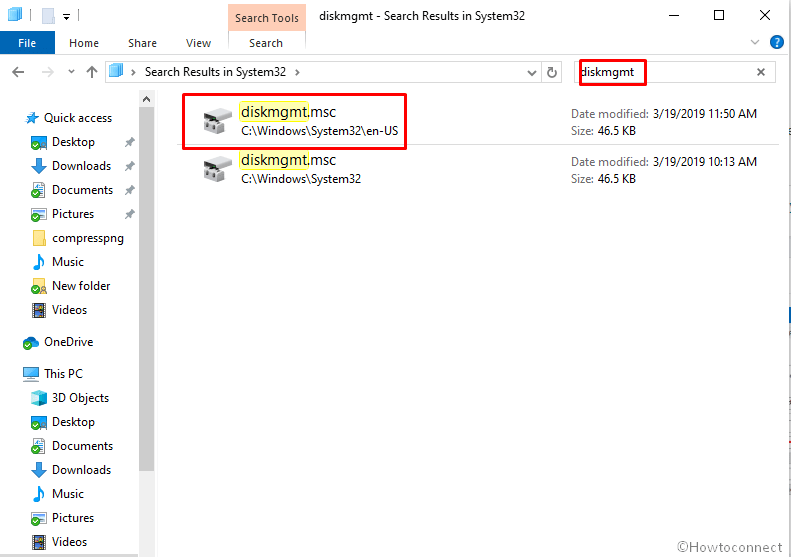
Task: Open Music under Quick access
Action: 68,262
